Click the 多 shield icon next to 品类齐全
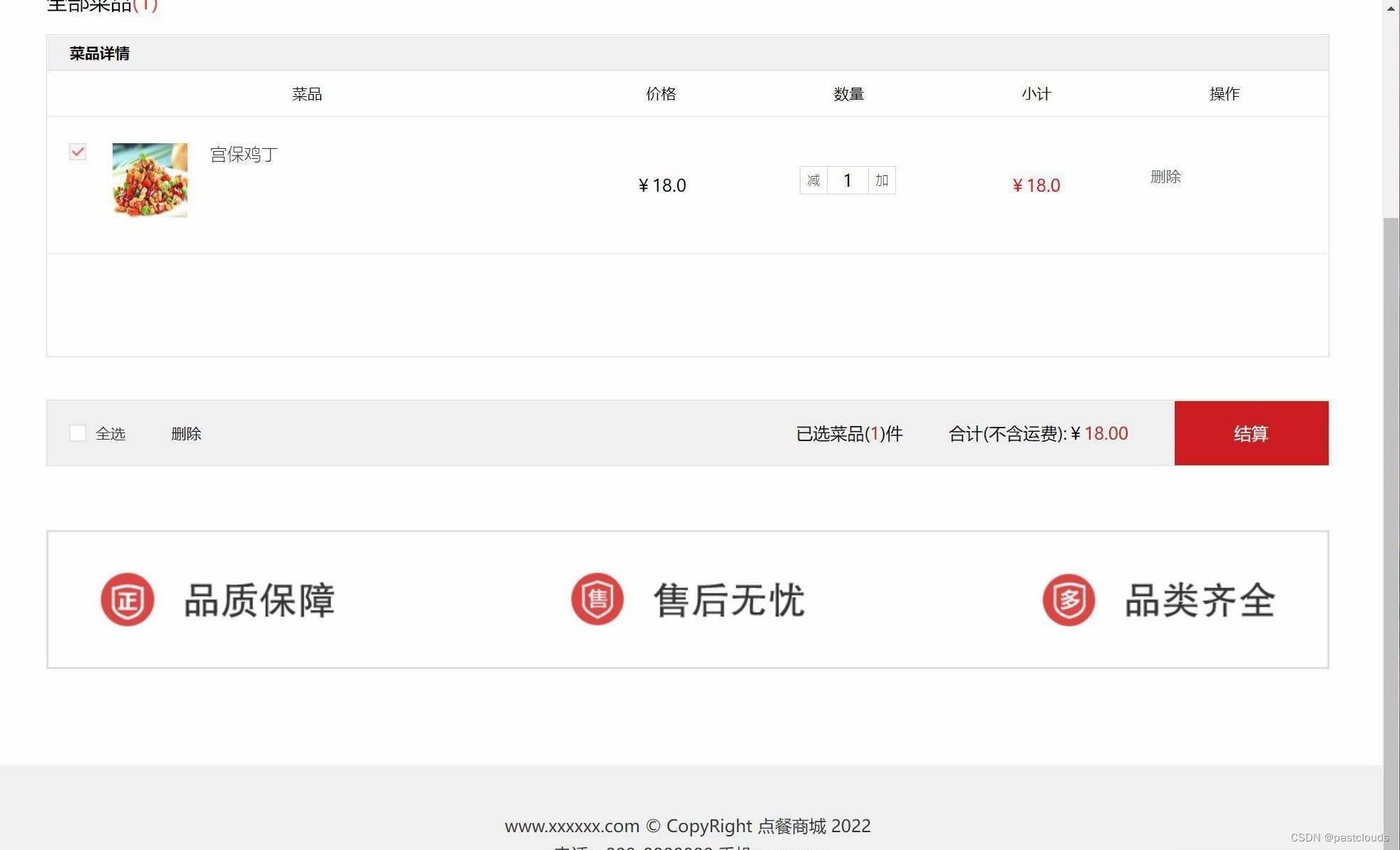The width and height of the screenshot is (1400, 850). coord(1069,600)
